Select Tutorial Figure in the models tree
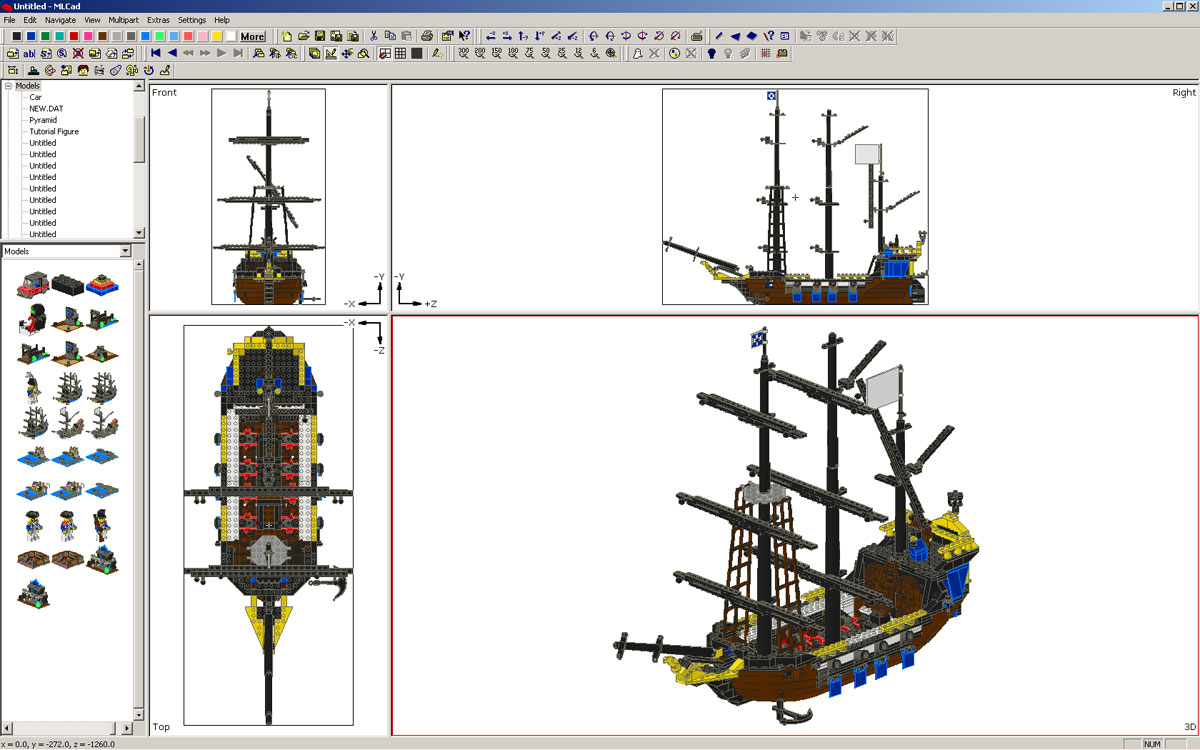Image resolution: width=1200 pixels, height=750 pixels. 53,131
